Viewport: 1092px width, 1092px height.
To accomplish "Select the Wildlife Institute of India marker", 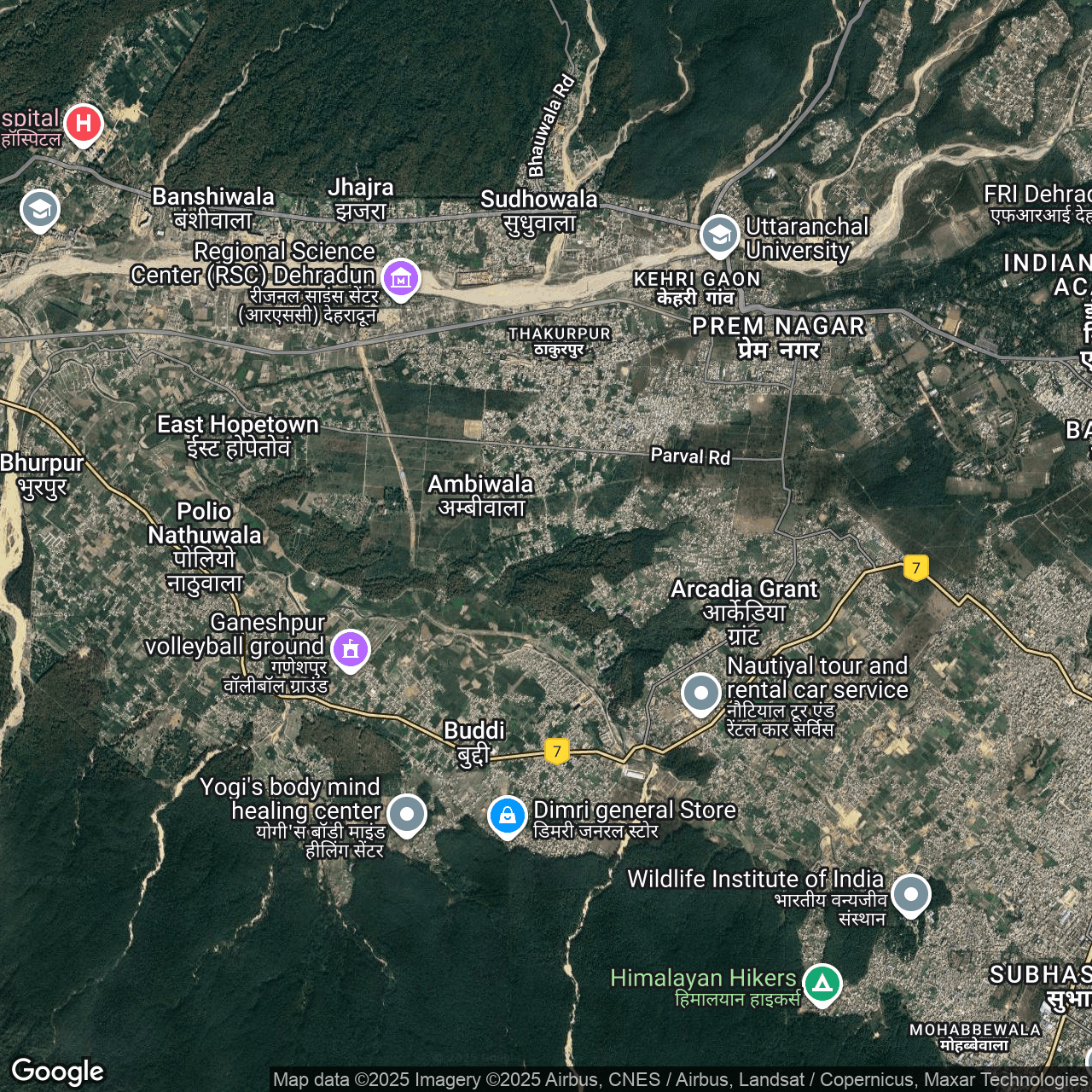I will (910, 894).
